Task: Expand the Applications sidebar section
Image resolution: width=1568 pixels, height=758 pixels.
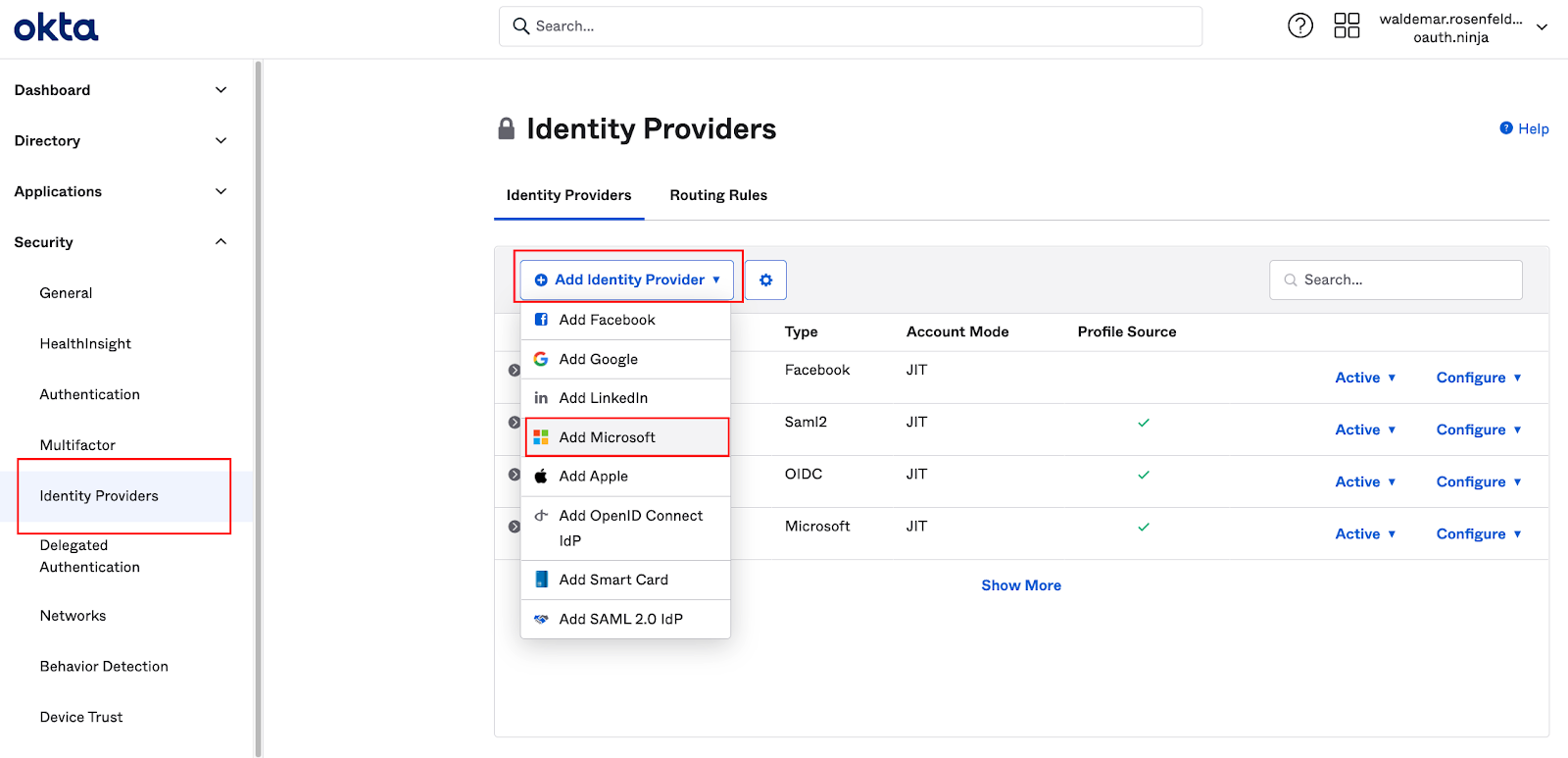Action: tap(220, 192)
